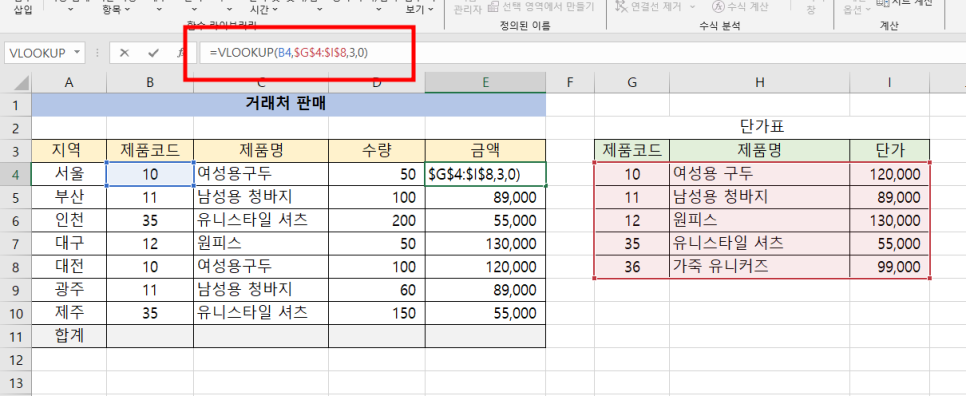The height and width of the screenshot is (396, 966).
Task: Select column F header
Action: tap(570, 83)
